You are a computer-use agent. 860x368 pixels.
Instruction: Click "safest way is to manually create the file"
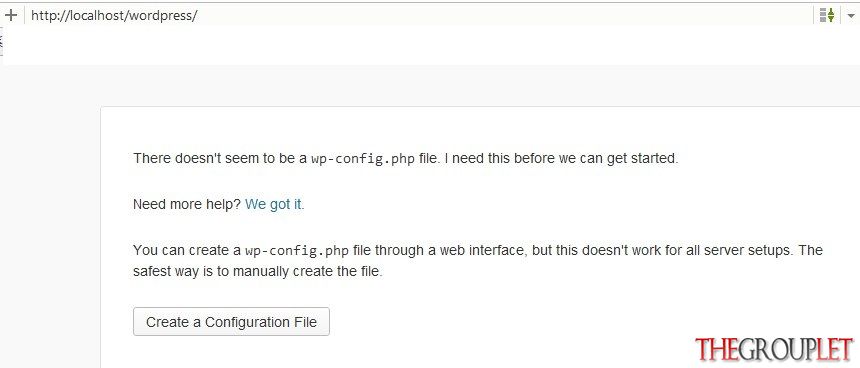coord(257,271)
